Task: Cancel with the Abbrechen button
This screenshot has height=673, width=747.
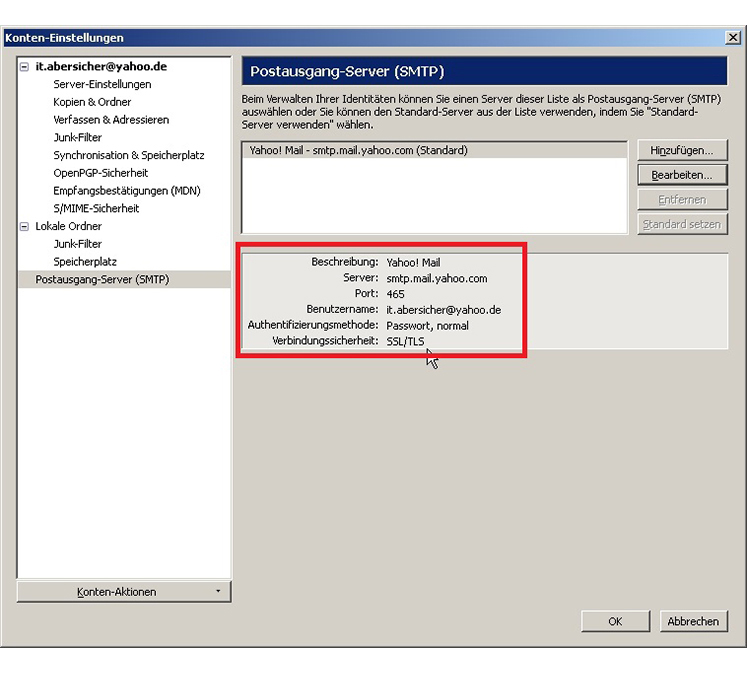Action: pos(693,621)
